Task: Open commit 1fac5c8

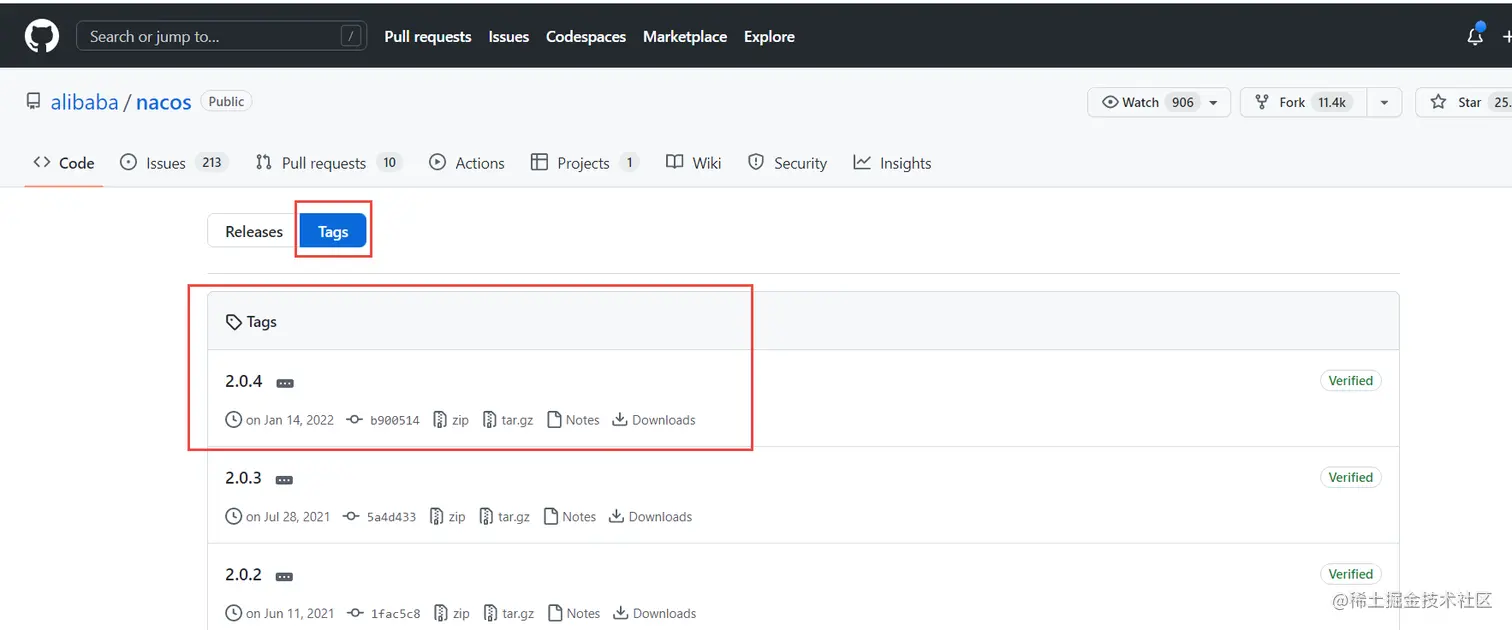Action: (384, 614)
